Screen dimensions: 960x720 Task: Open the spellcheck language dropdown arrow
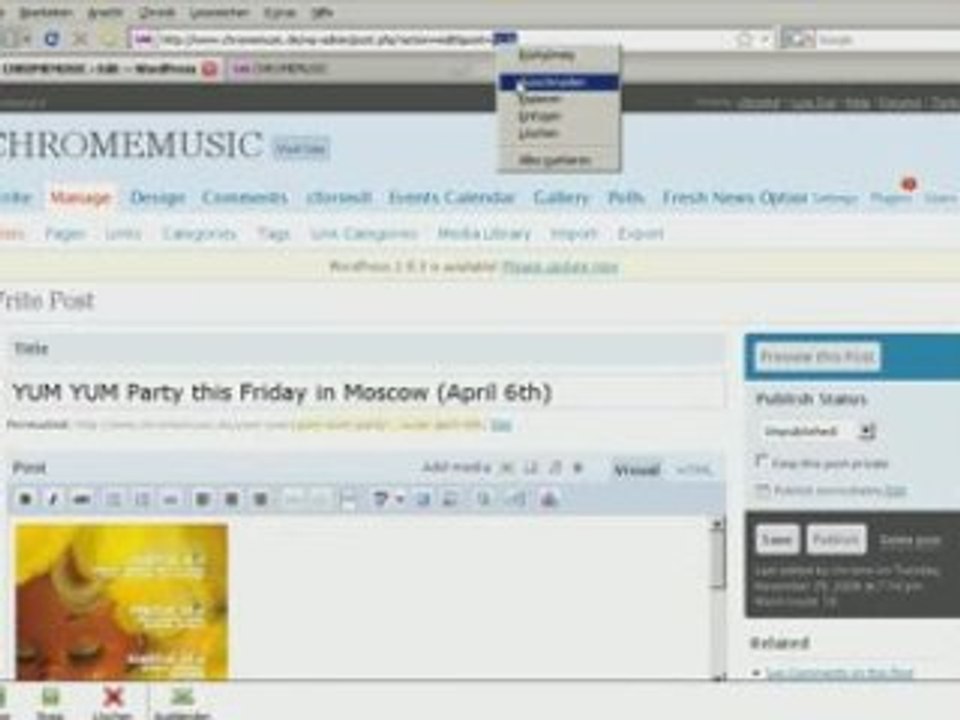[x=400, y=500]
